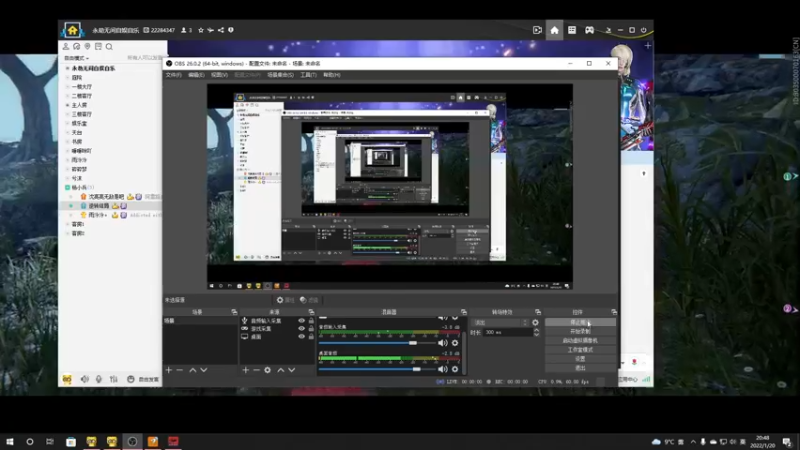The height and width of the screenshot is (450, 800).
Task: Hide 音频输入采集 source via eye icon
Action: [301, 321]
